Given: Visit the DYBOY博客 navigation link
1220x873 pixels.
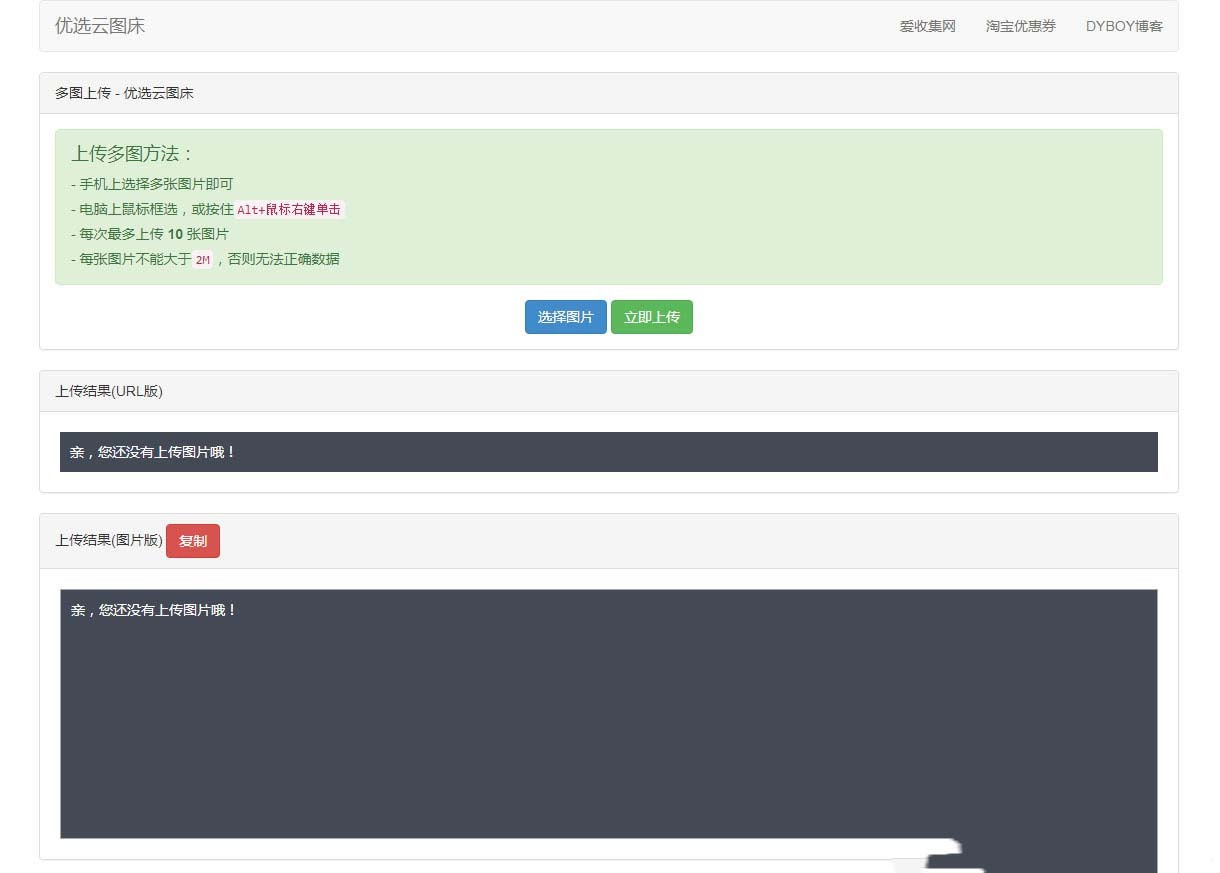Looking at the screenshot, I should tap(1124, 26).
